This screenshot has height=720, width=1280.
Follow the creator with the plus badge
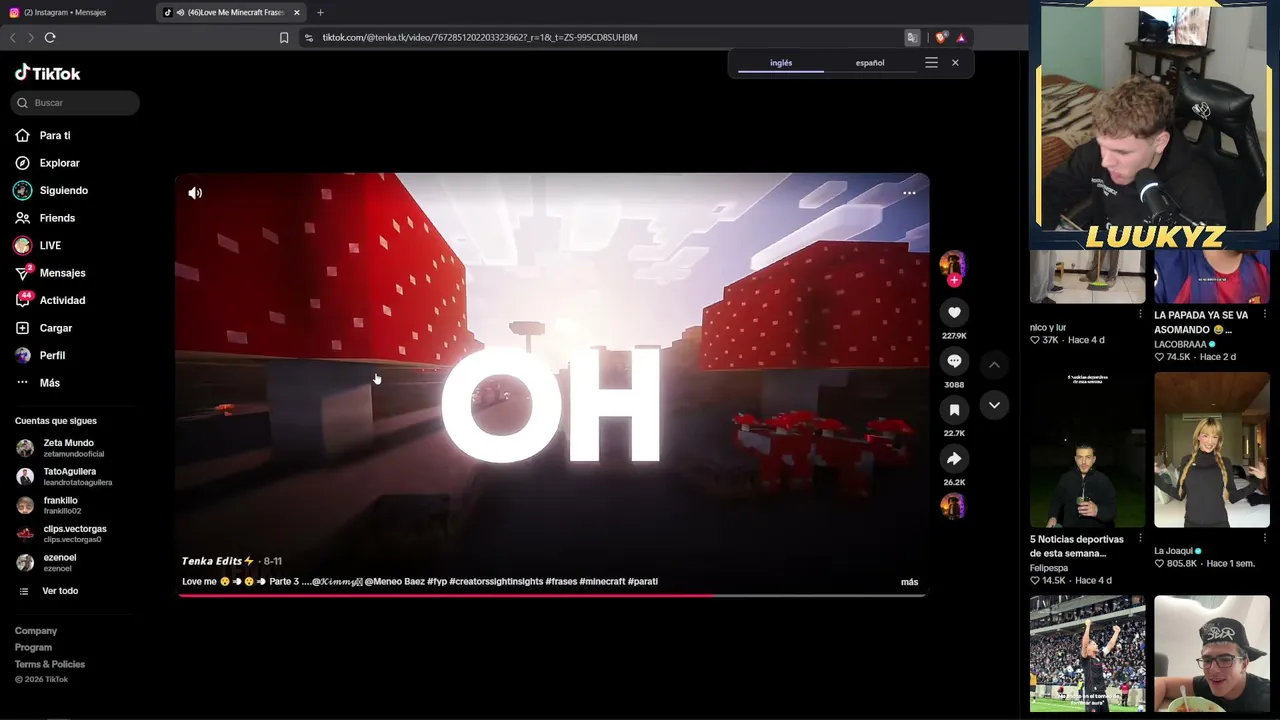click(953, 281)
